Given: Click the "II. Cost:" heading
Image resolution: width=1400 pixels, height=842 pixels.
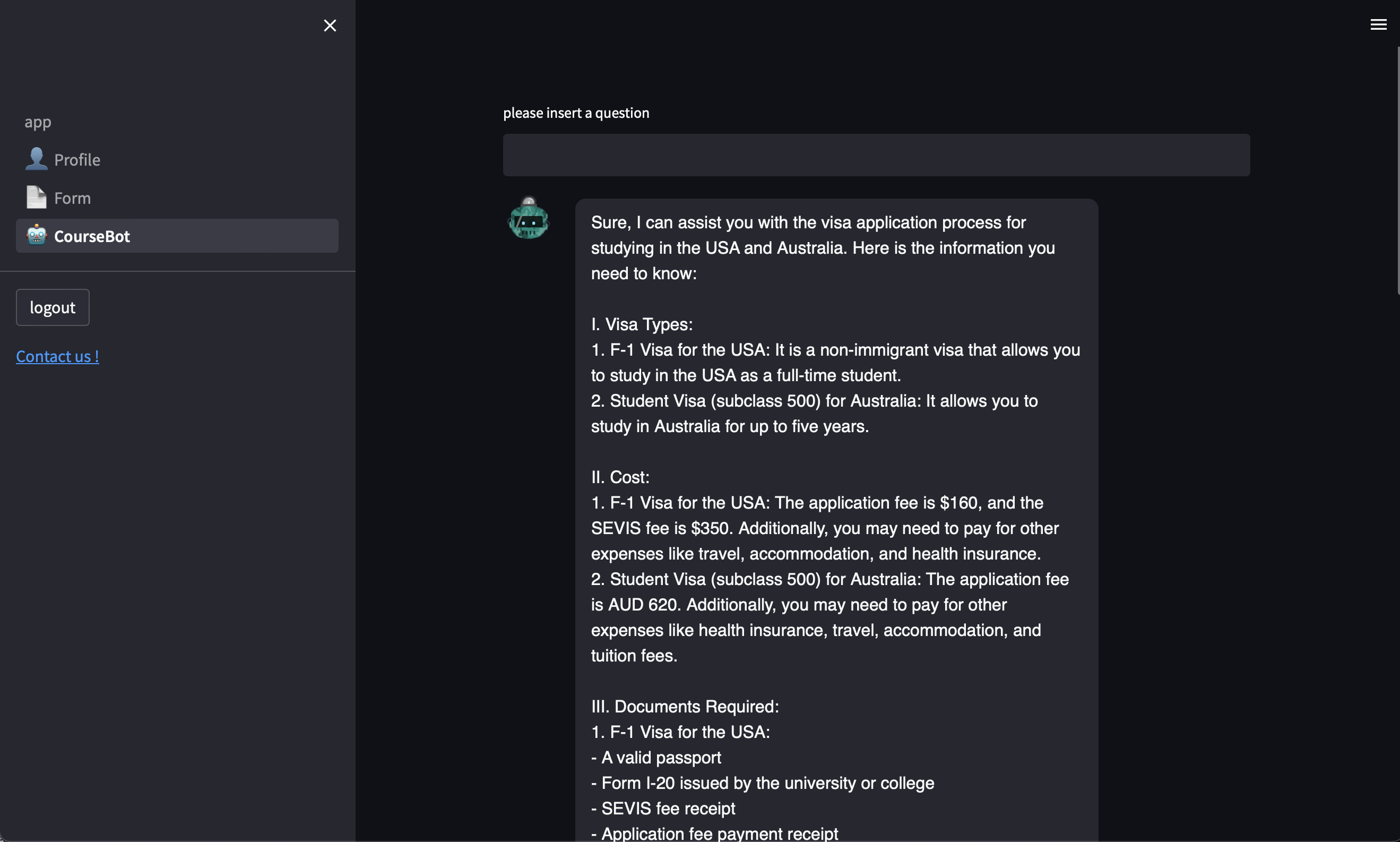Looking at the screenshot, I should pos(620,477).
